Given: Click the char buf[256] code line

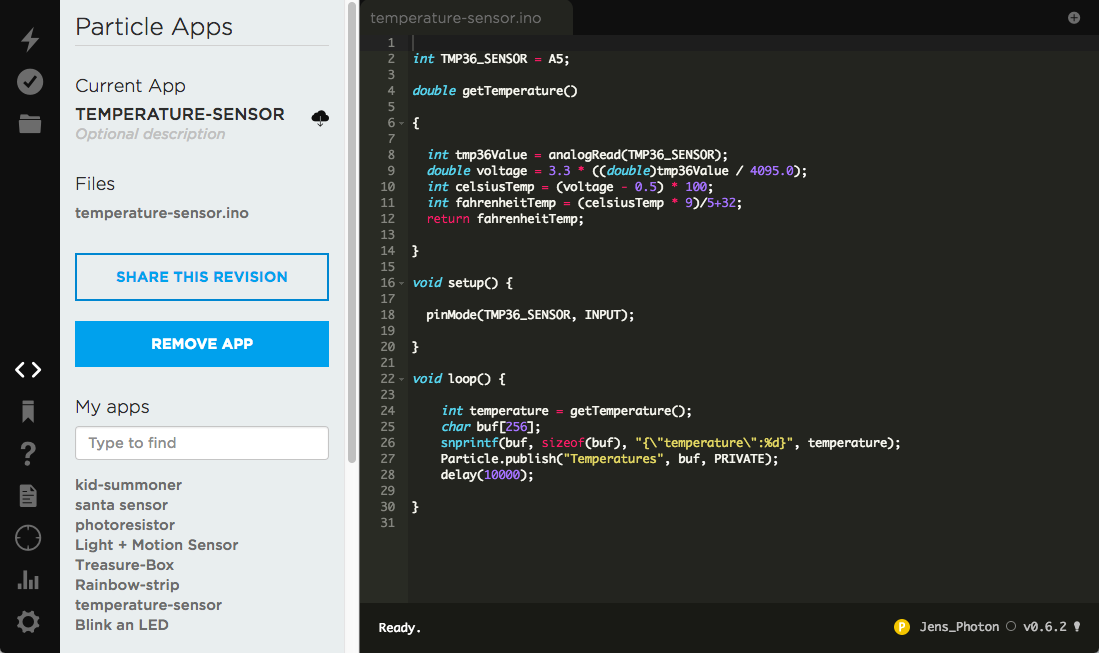Looking at the screenshot, I should pyautogui.click(x=491, y=427).
